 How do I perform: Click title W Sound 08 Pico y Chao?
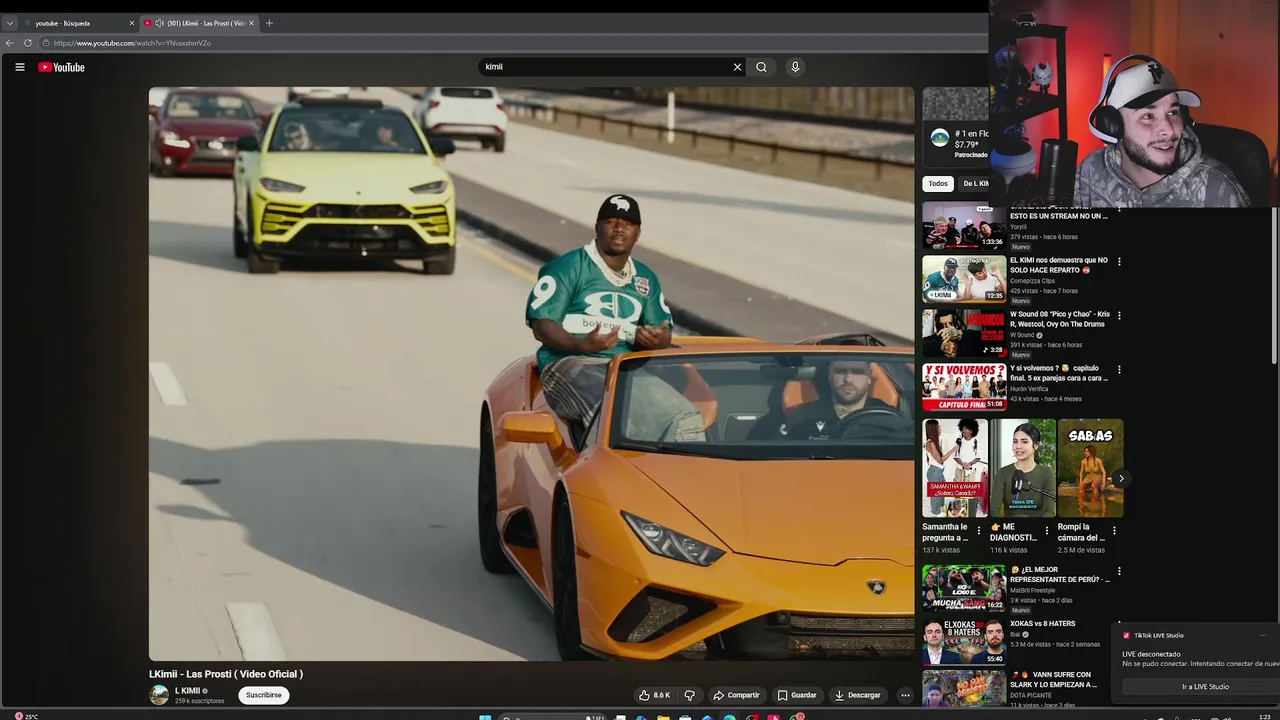[x=1059, y=319]
